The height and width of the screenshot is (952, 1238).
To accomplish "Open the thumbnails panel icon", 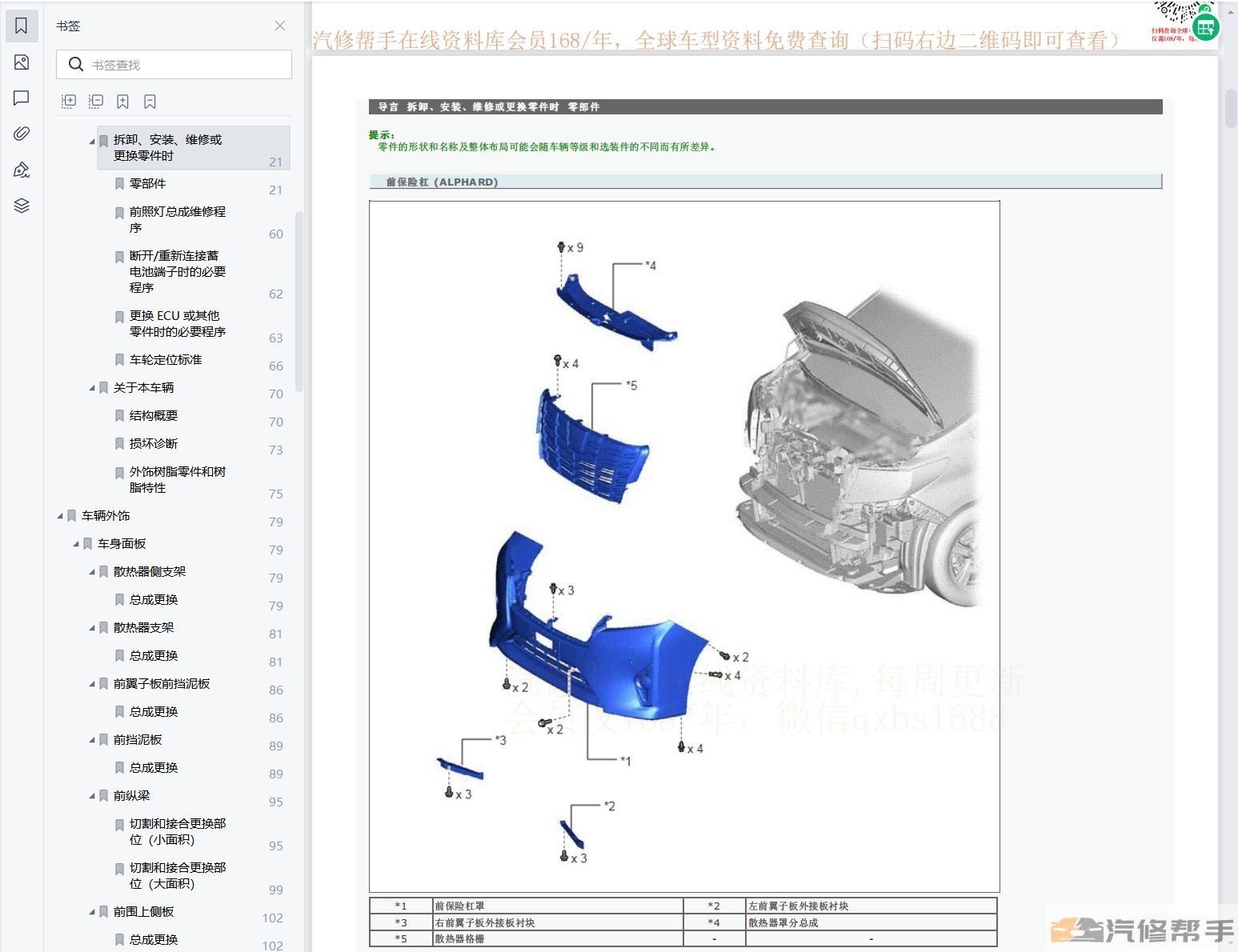I will (x=22, y=62).
